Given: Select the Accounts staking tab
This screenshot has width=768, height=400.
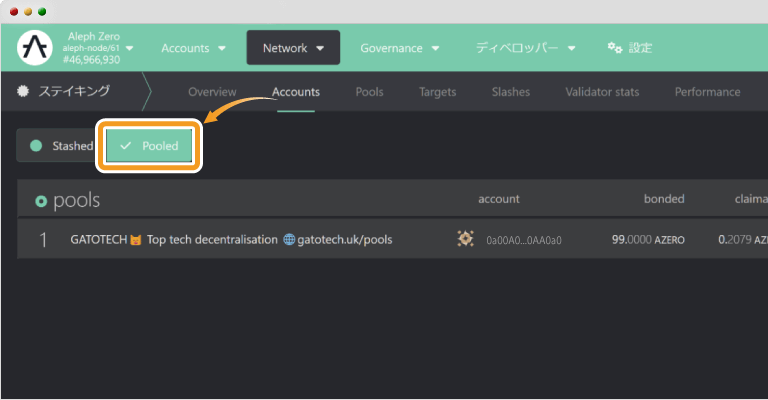Looking at the screenshot, I should (296, 92).
